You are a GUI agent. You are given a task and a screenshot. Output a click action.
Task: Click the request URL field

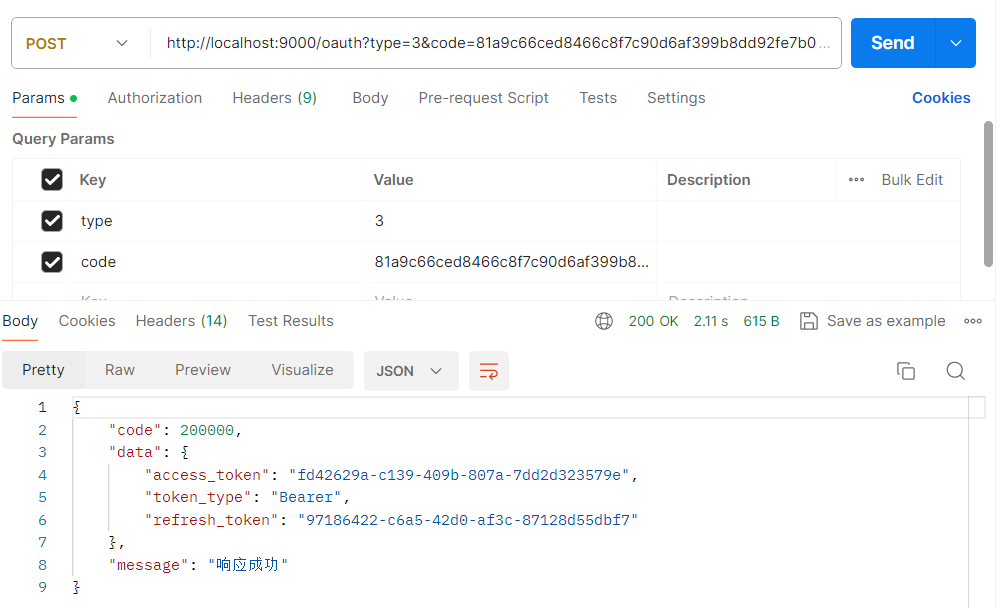click(496, 44)
